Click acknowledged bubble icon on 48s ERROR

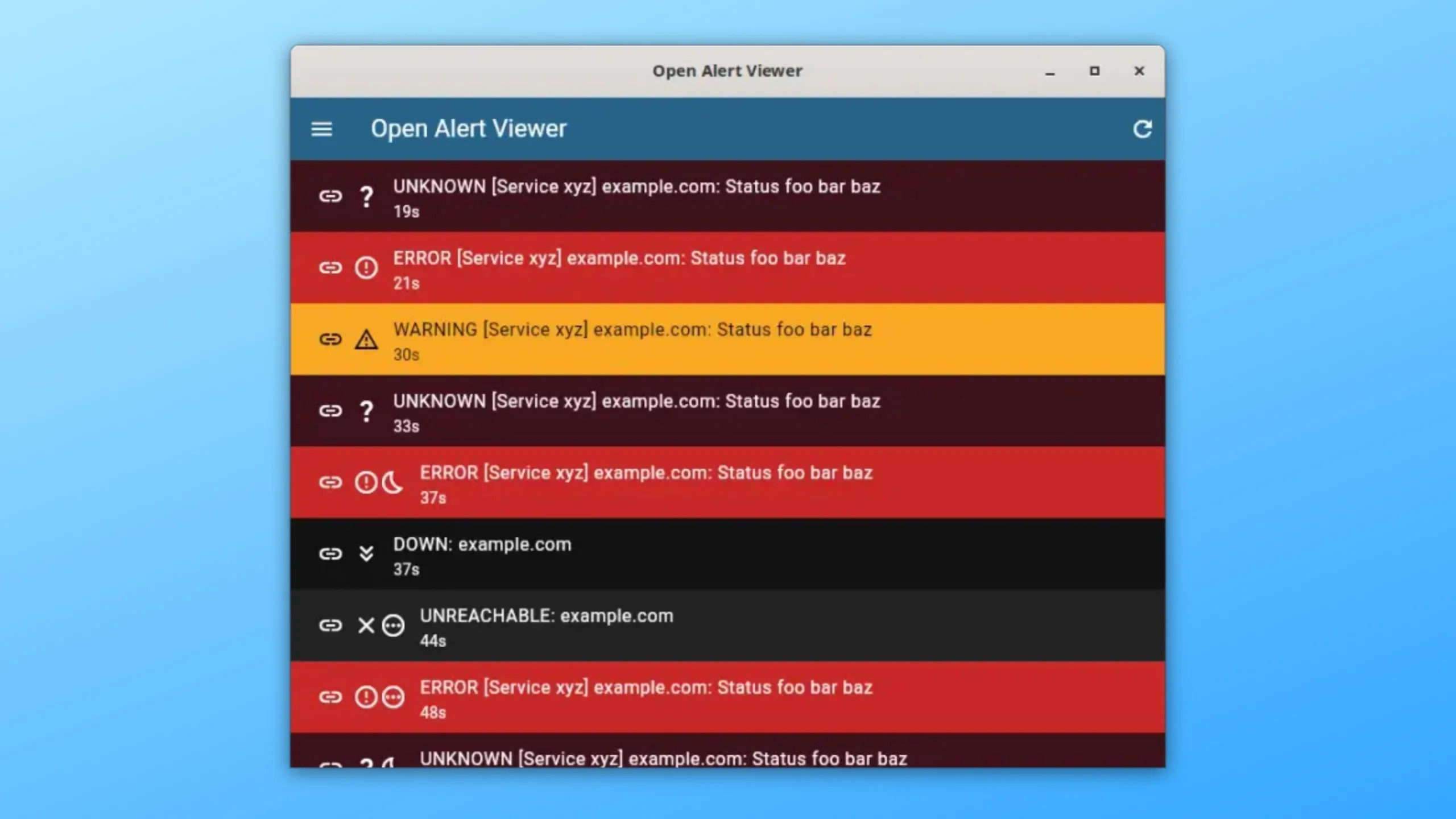pos(393,697)
